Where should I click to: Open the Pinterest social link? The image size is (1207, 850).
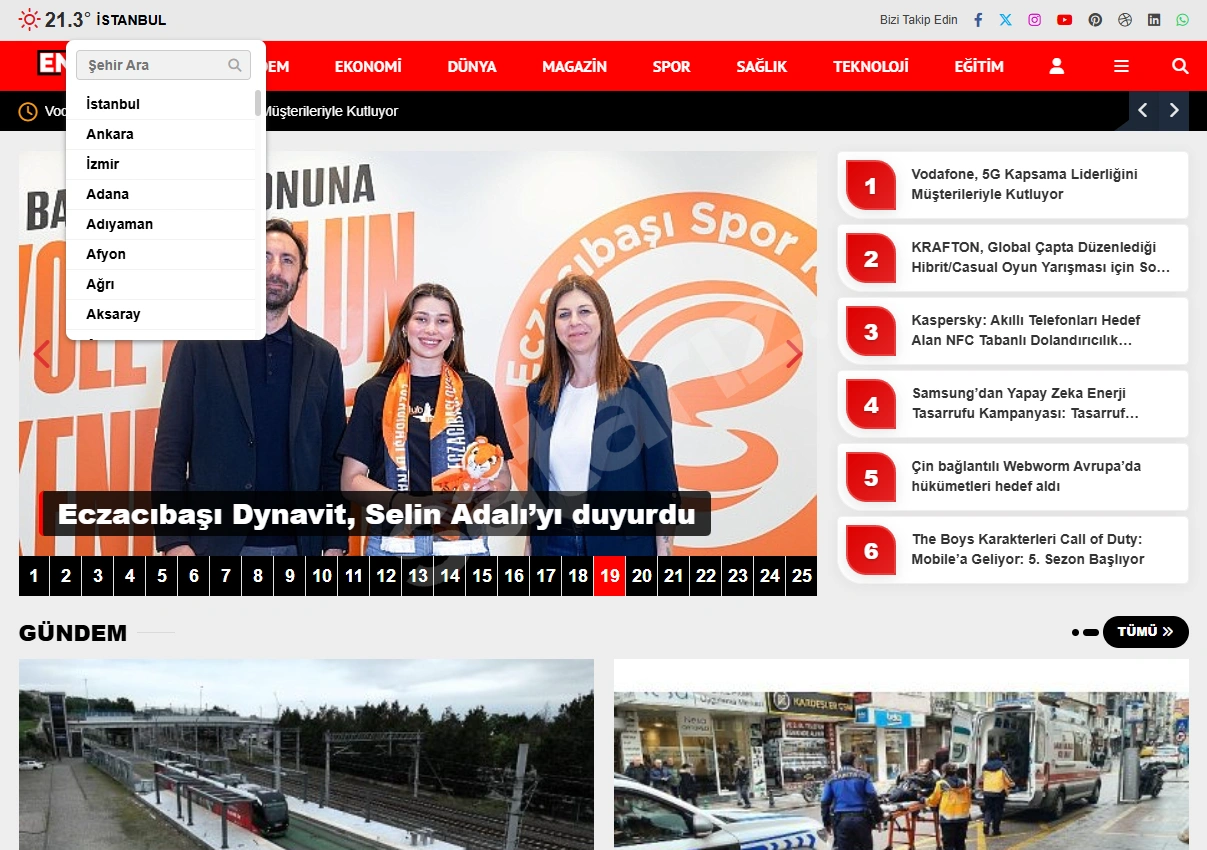tap(1096, 20)
